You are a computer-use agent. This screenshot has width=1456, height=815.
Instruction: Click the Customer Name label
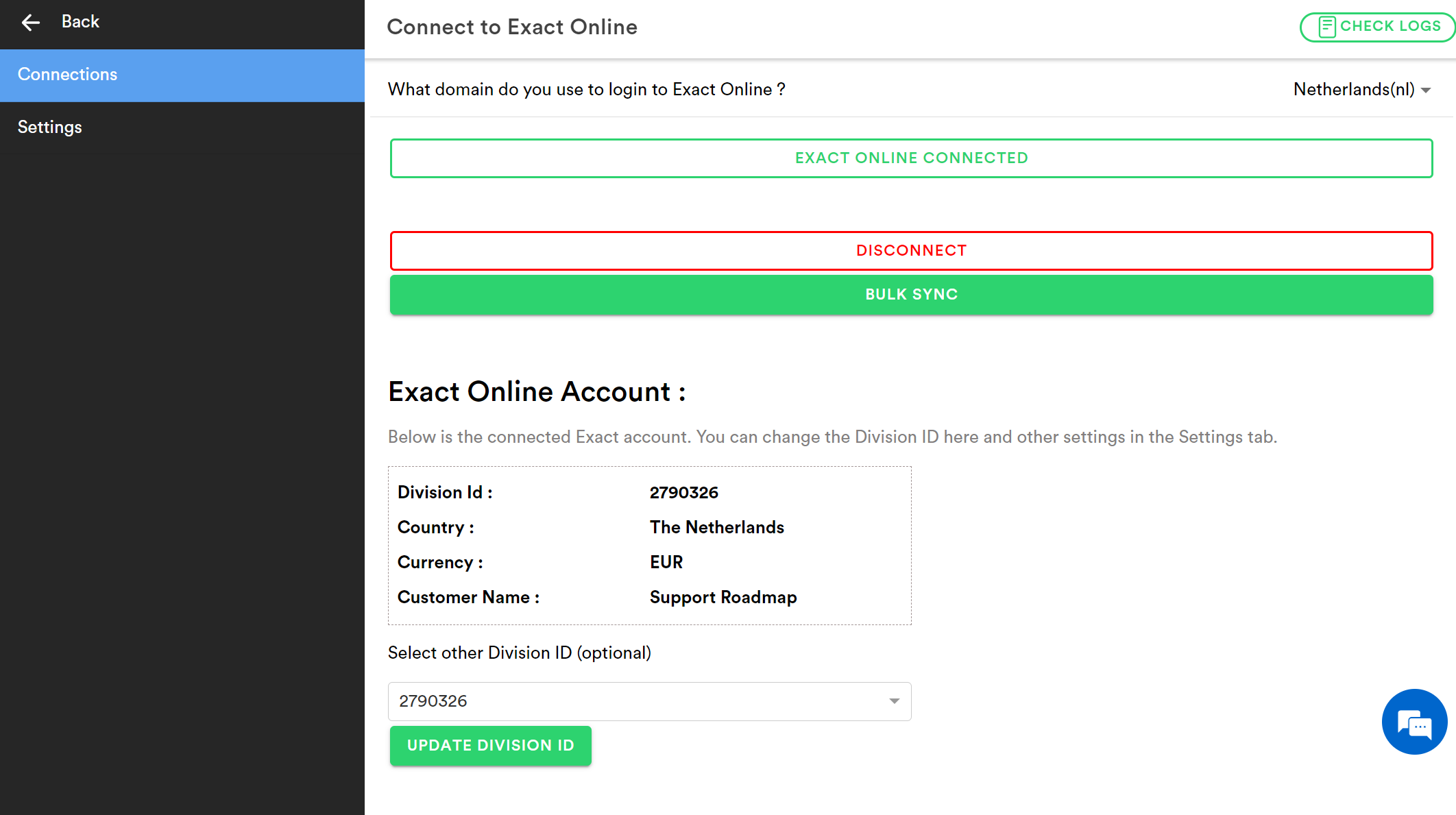click(x=468, y=598)
